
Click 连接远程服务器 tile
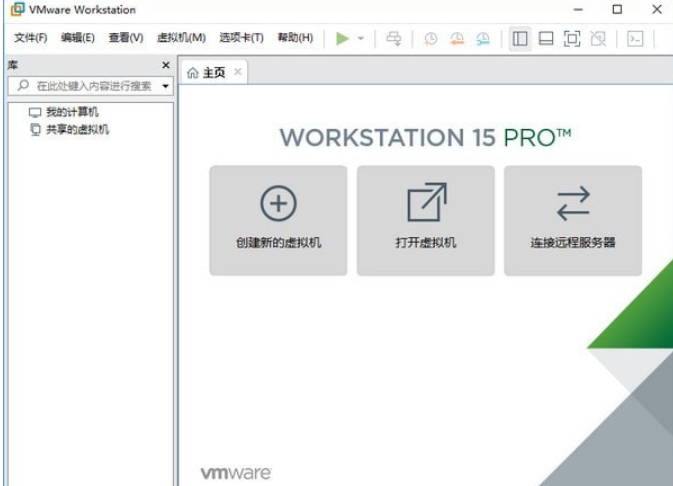[x=573, y=220]
